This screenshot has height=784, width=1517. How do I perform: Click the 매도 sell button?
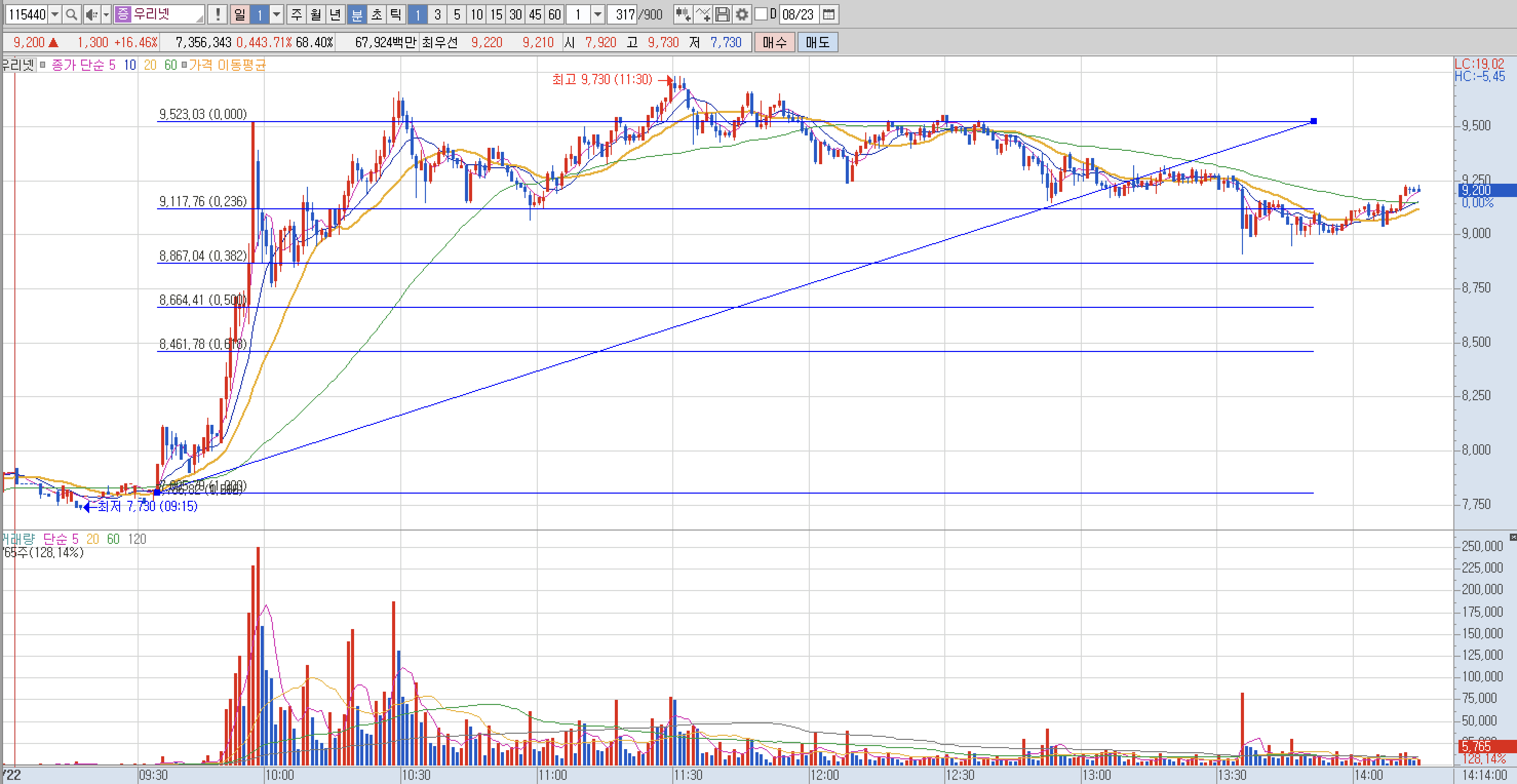tap(818, 43)
